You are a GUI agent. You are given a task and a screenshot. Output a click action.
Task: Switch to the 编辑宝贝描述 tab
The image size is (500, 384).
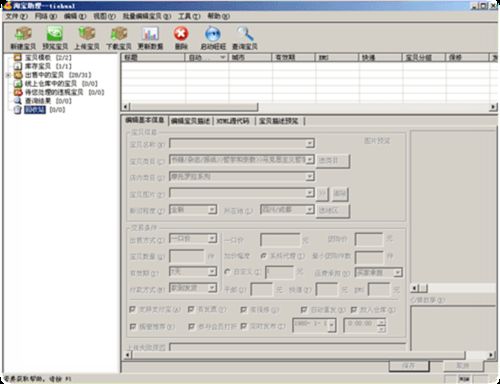[x=190, y=121]
